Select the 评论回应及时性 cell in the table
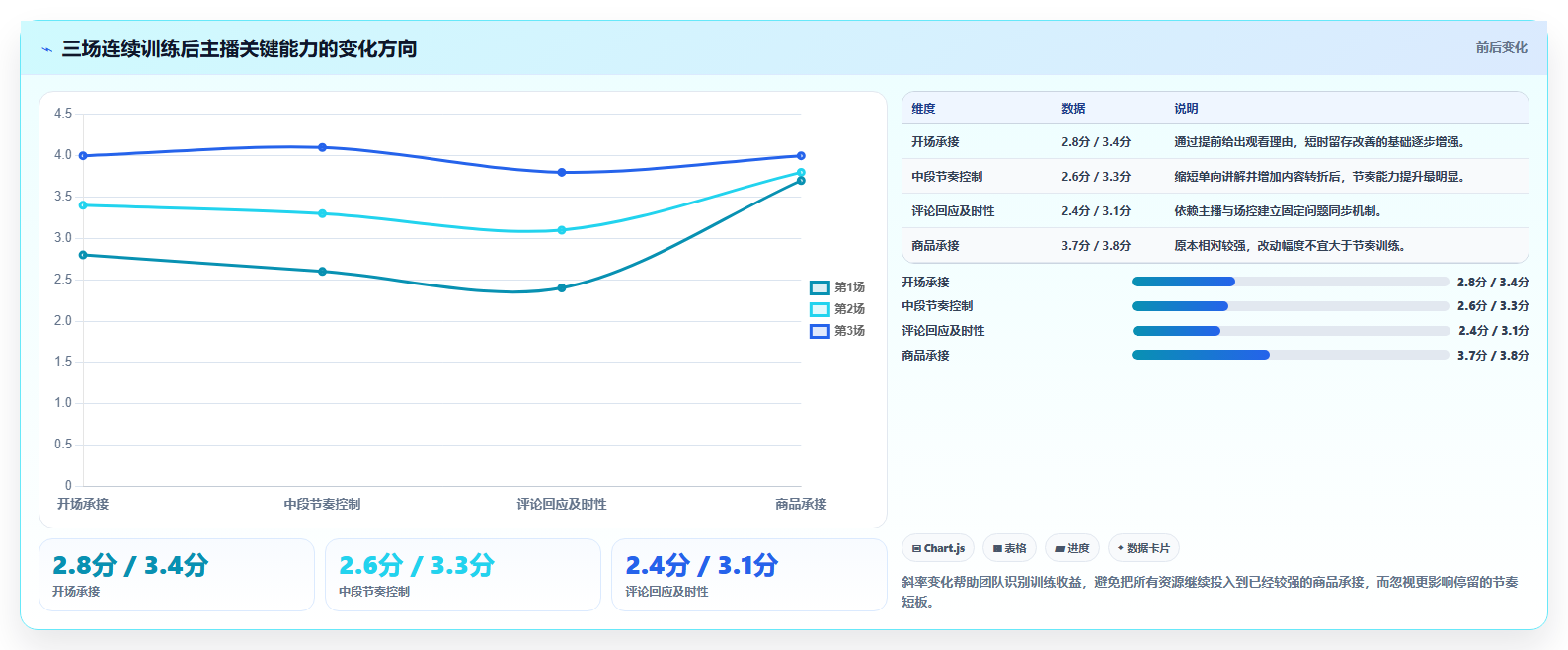1568x650 pixels. (x=953, y=211)
